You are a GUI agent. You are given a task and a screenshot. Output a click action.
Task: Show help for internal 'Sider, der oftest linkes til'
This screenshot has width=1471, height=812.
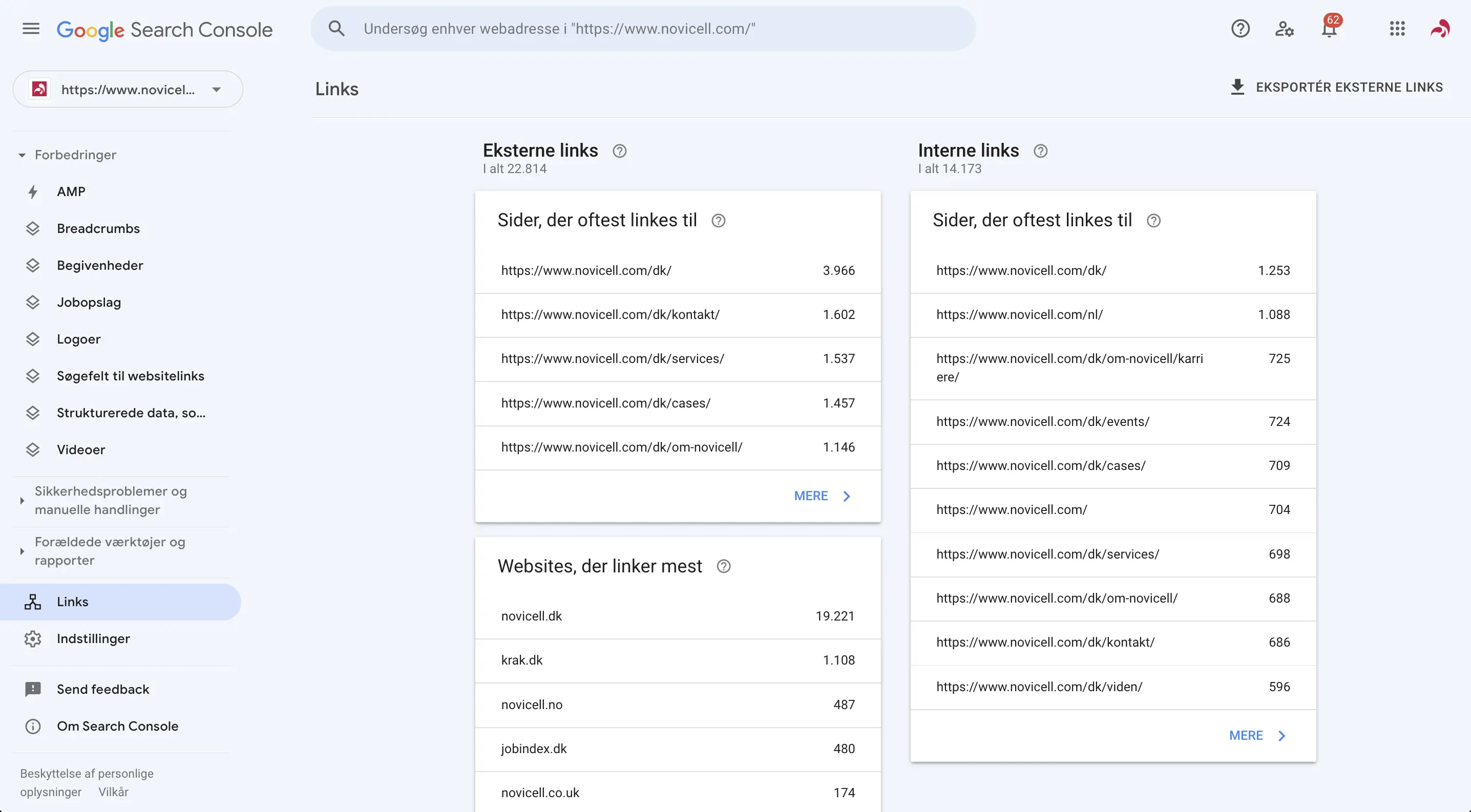pos(1153,220)
